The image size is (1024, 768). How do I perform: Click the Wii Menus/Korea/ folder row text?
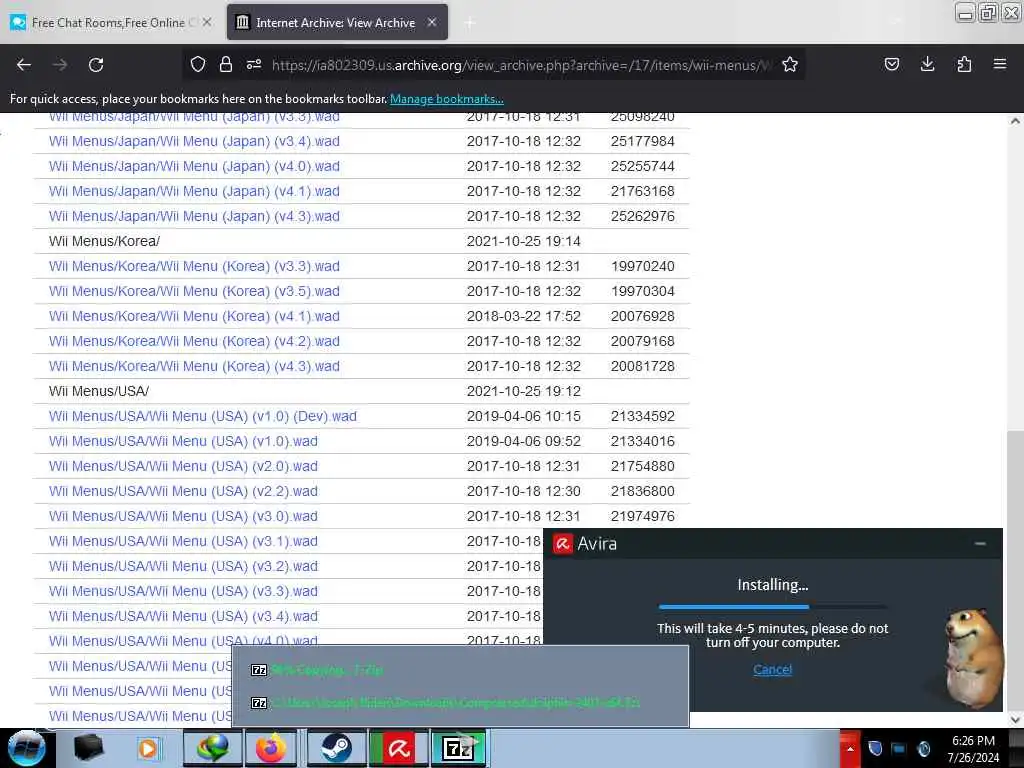104,241
